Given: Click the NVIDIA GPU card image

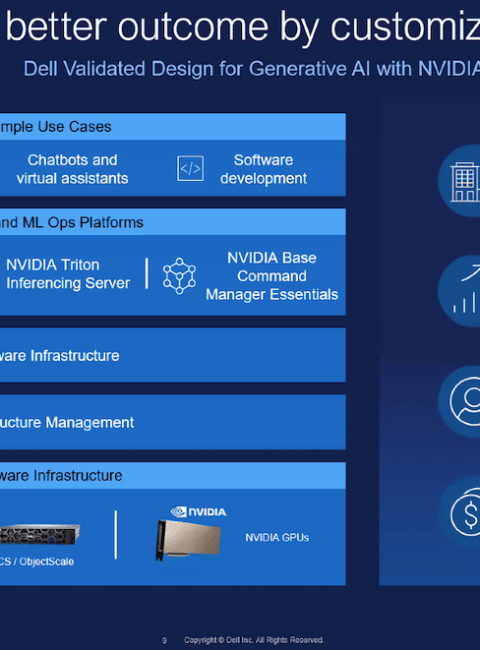Looking at the screenshot, I should pyautogui.click(x=188, y=541).
